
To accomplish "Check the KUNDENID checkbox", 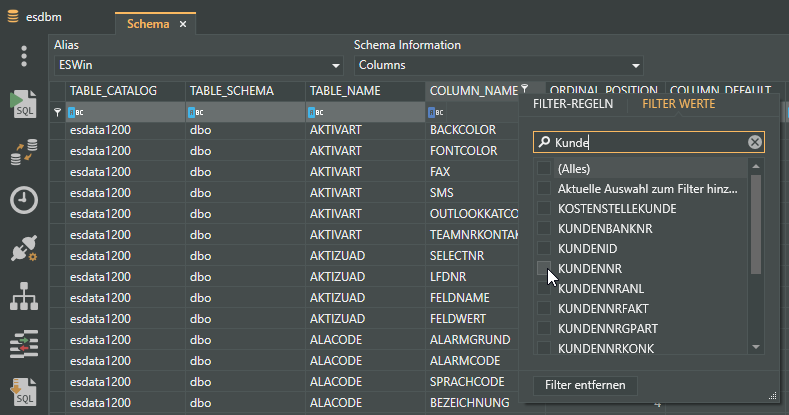I will [543, 248].
